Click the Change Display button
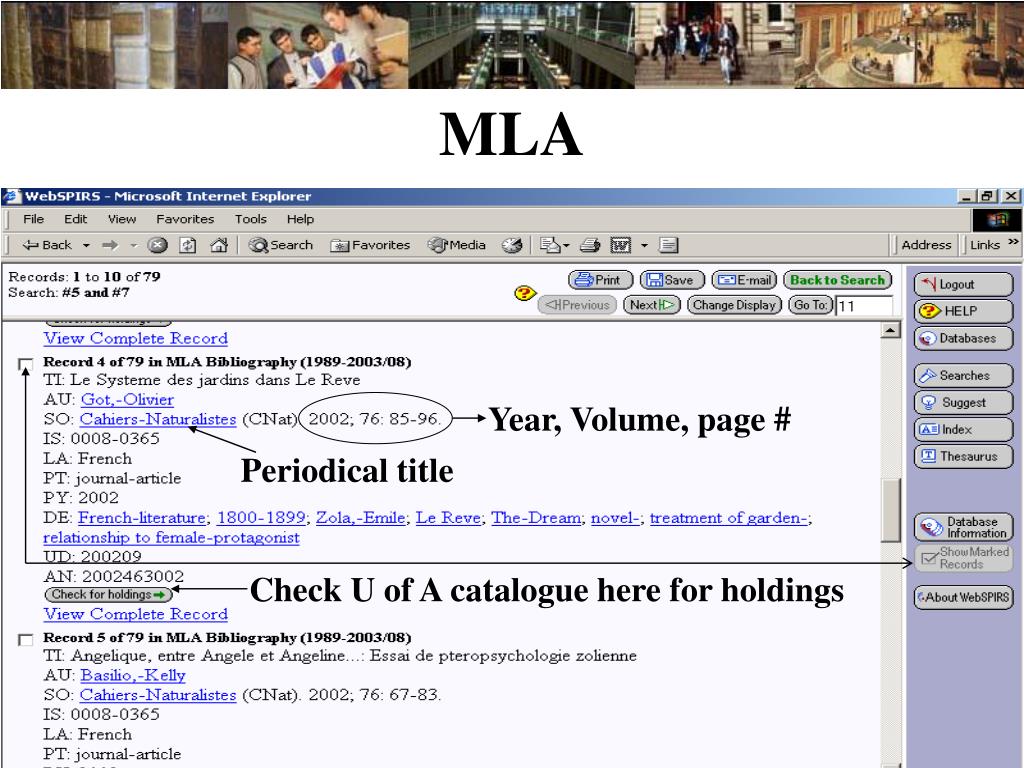1024x768 pixels. point(734,305)
